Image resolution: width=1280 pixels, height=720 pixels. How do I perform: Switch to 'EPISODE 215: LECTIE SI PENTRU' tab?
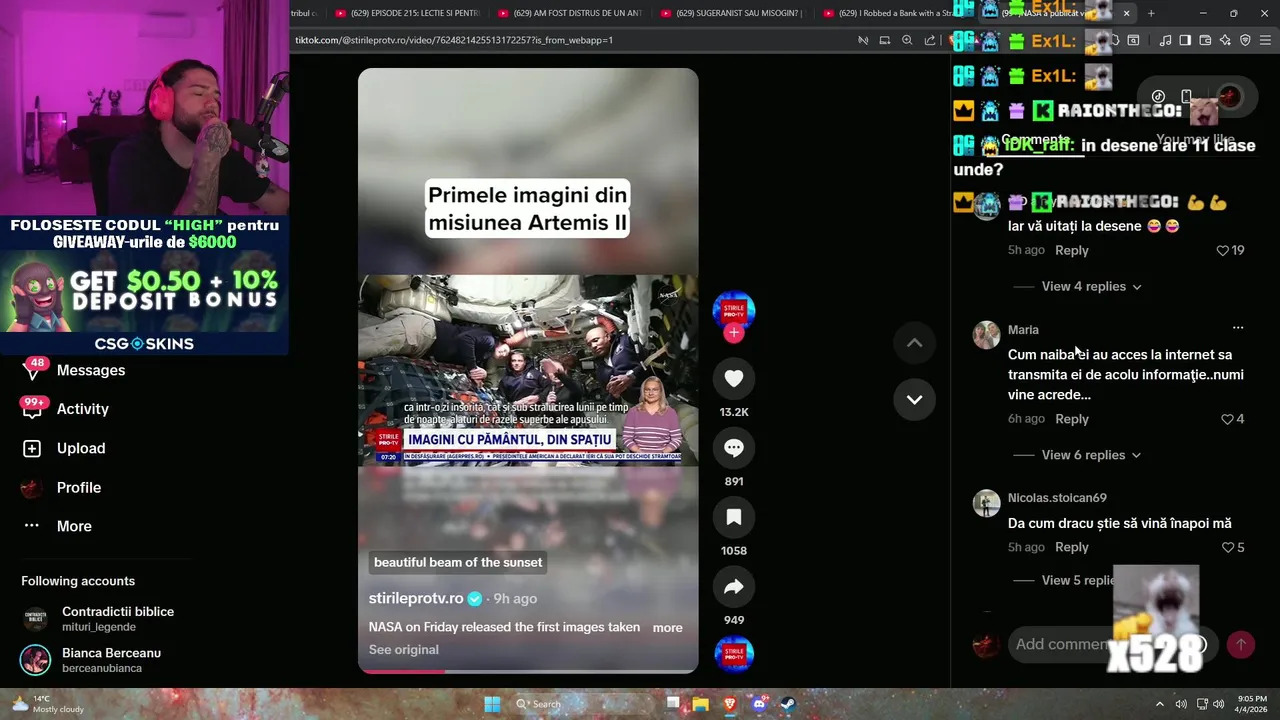407,13
